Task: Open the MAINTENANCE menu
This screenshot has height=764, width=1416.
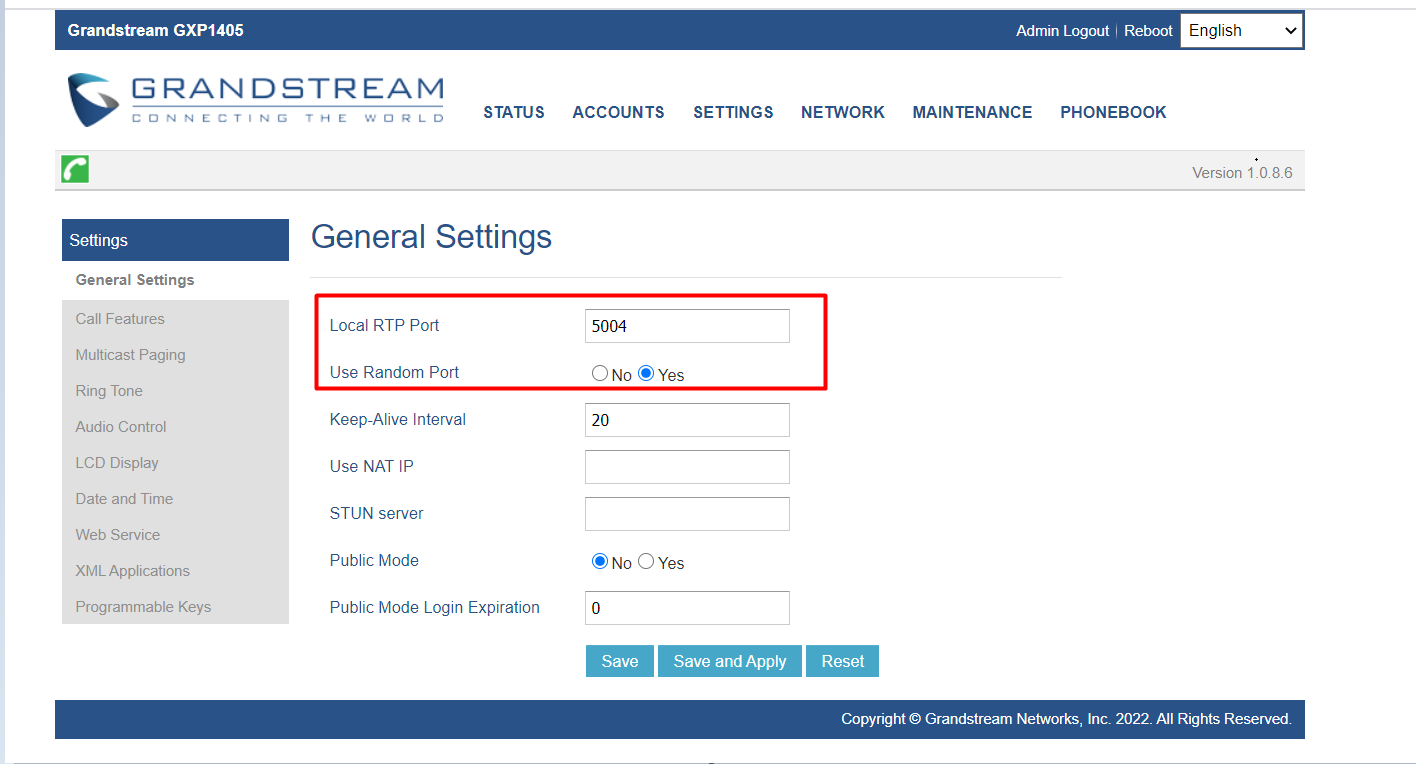Action: pos(972,112)
